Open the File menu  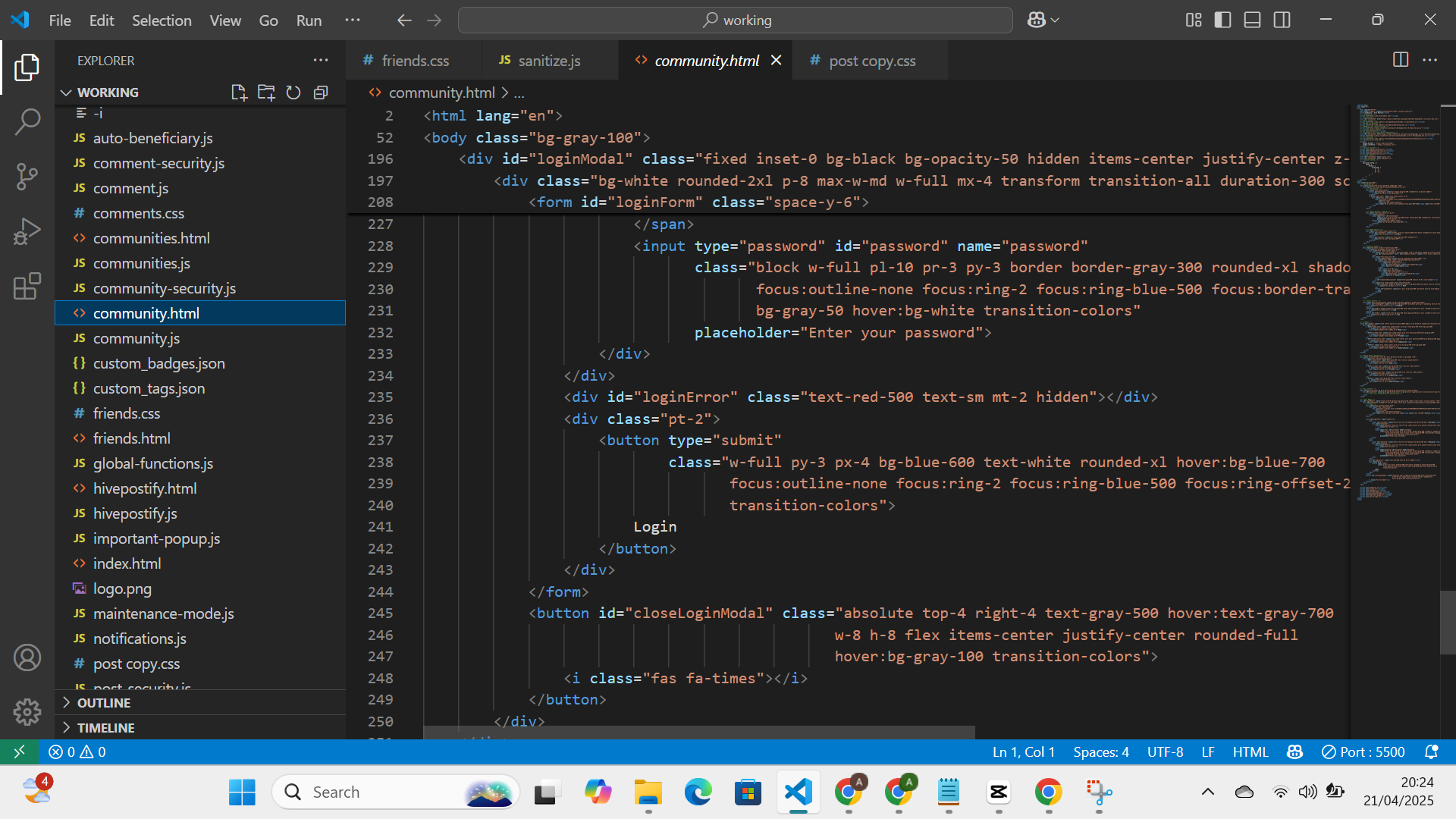[x=60, y=20]
